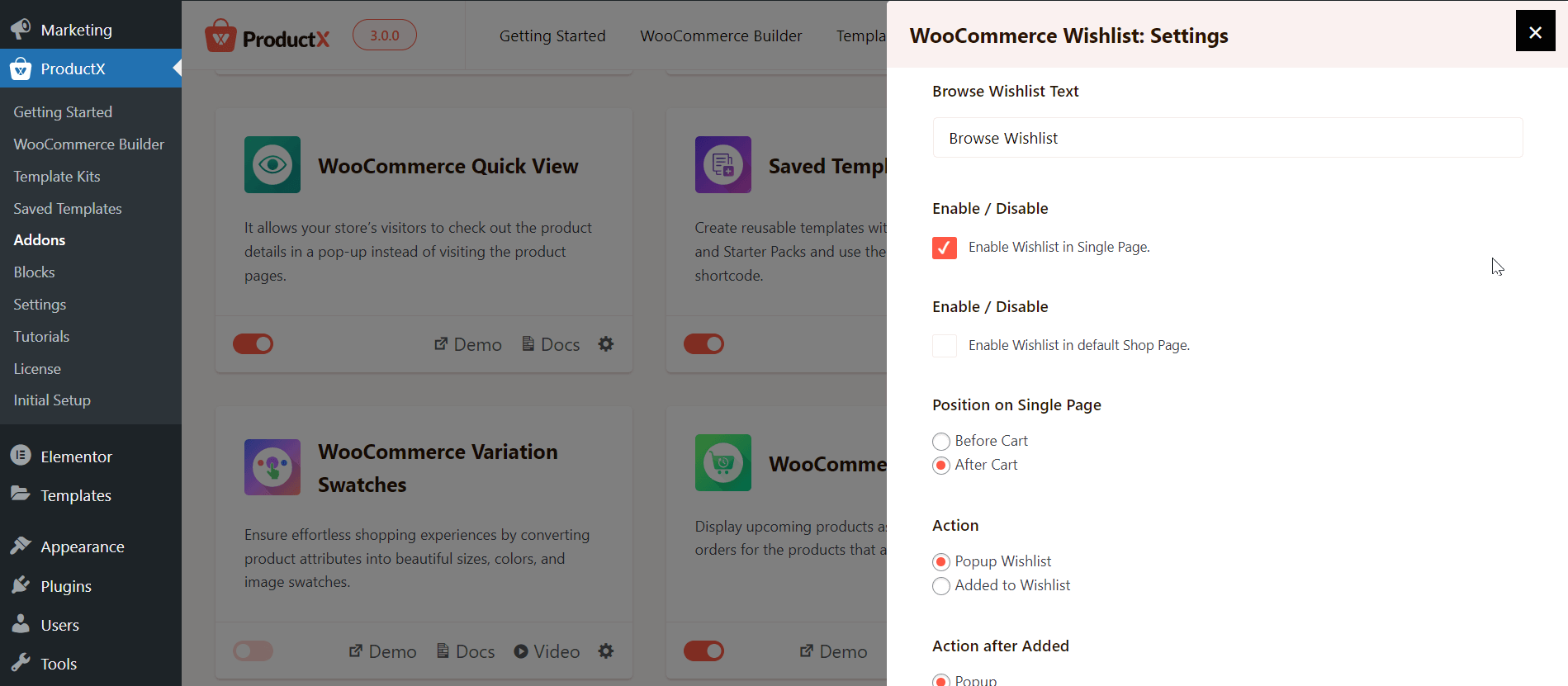
Task: Click Variation Swatches Demo external-link icon
Action: pos(356,651)
